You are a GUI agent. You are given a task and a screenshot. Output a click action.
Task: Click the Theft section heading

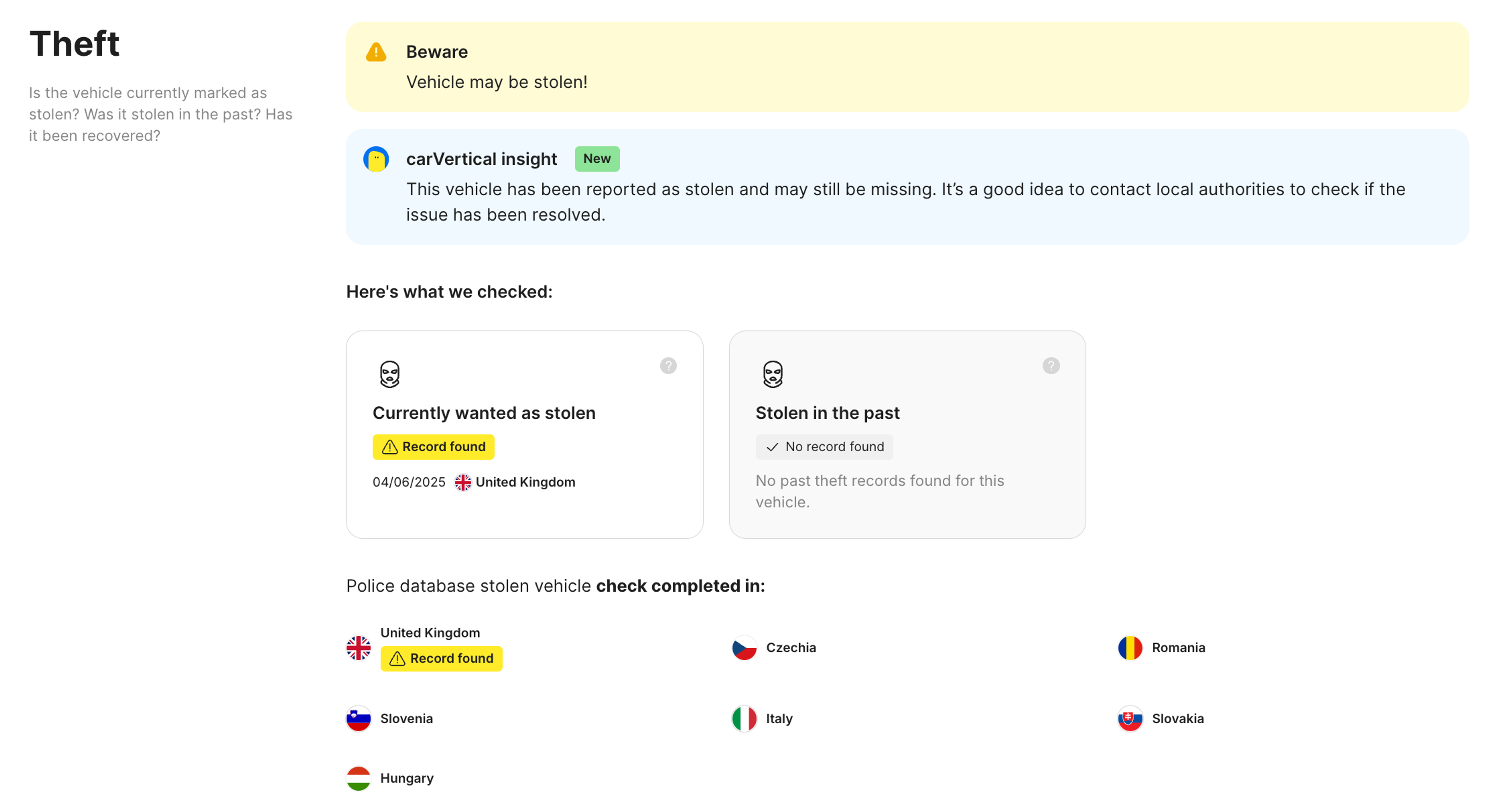(x=74, y=44)
